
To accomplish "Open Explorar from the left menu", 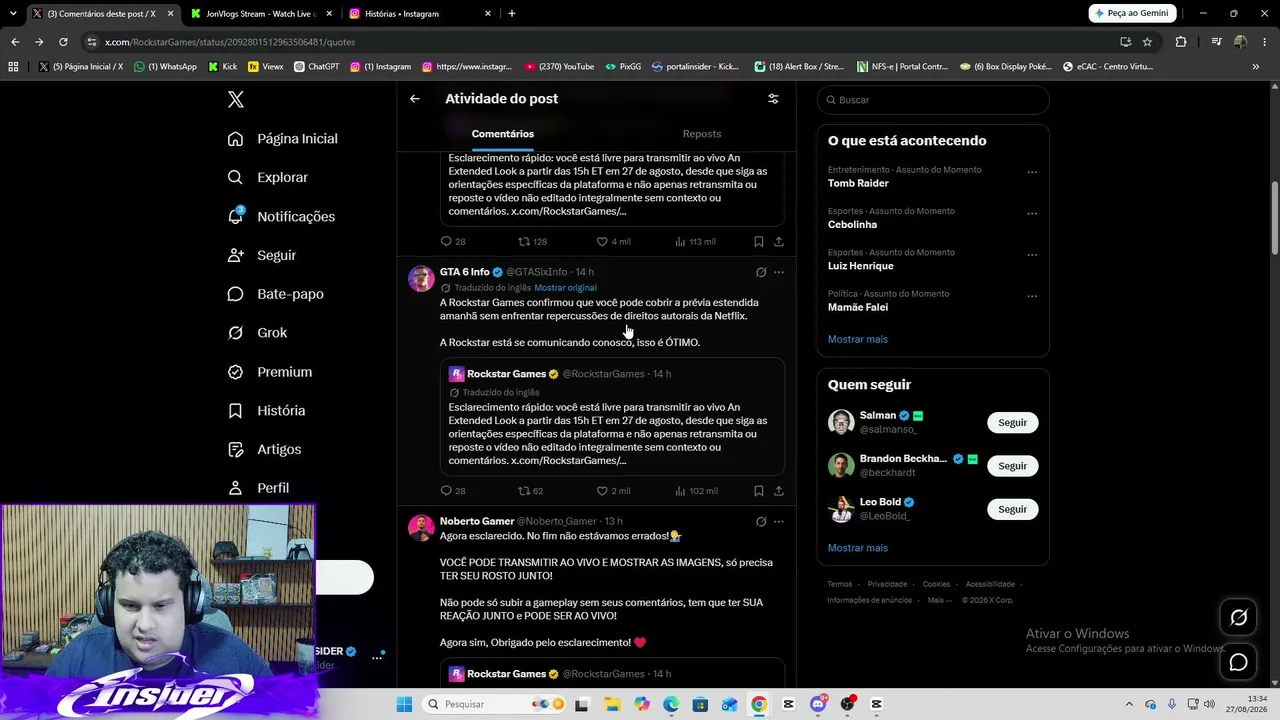I will [x=268, y=177].
